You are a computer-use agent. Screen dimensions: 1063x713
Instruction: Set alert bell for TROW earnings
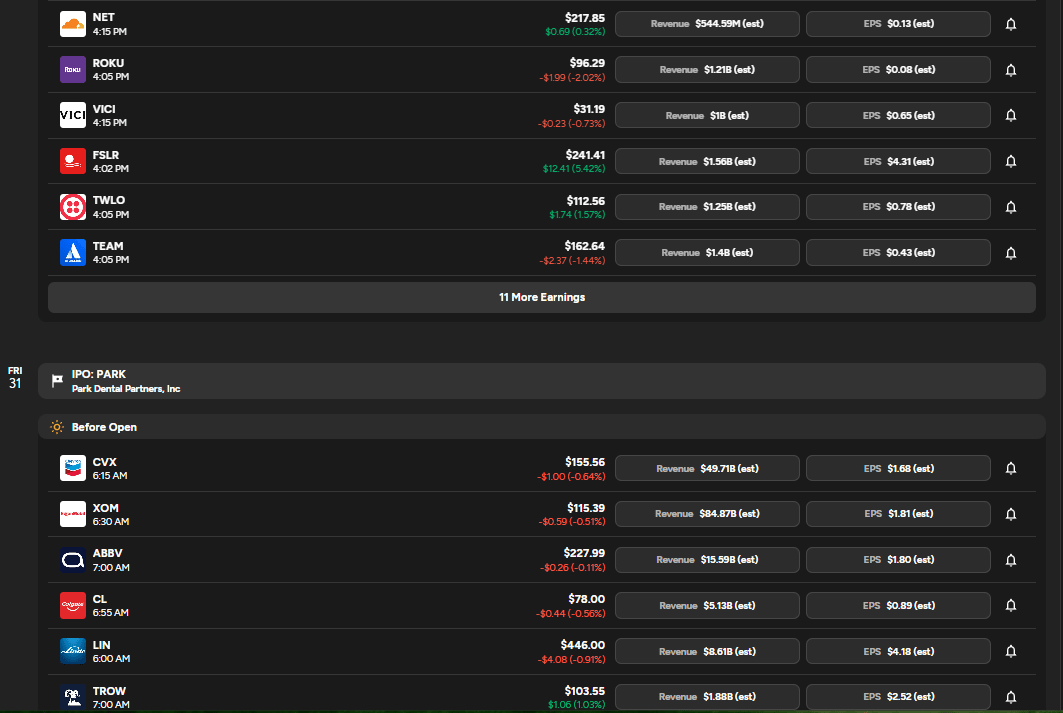click(1011, 697)
